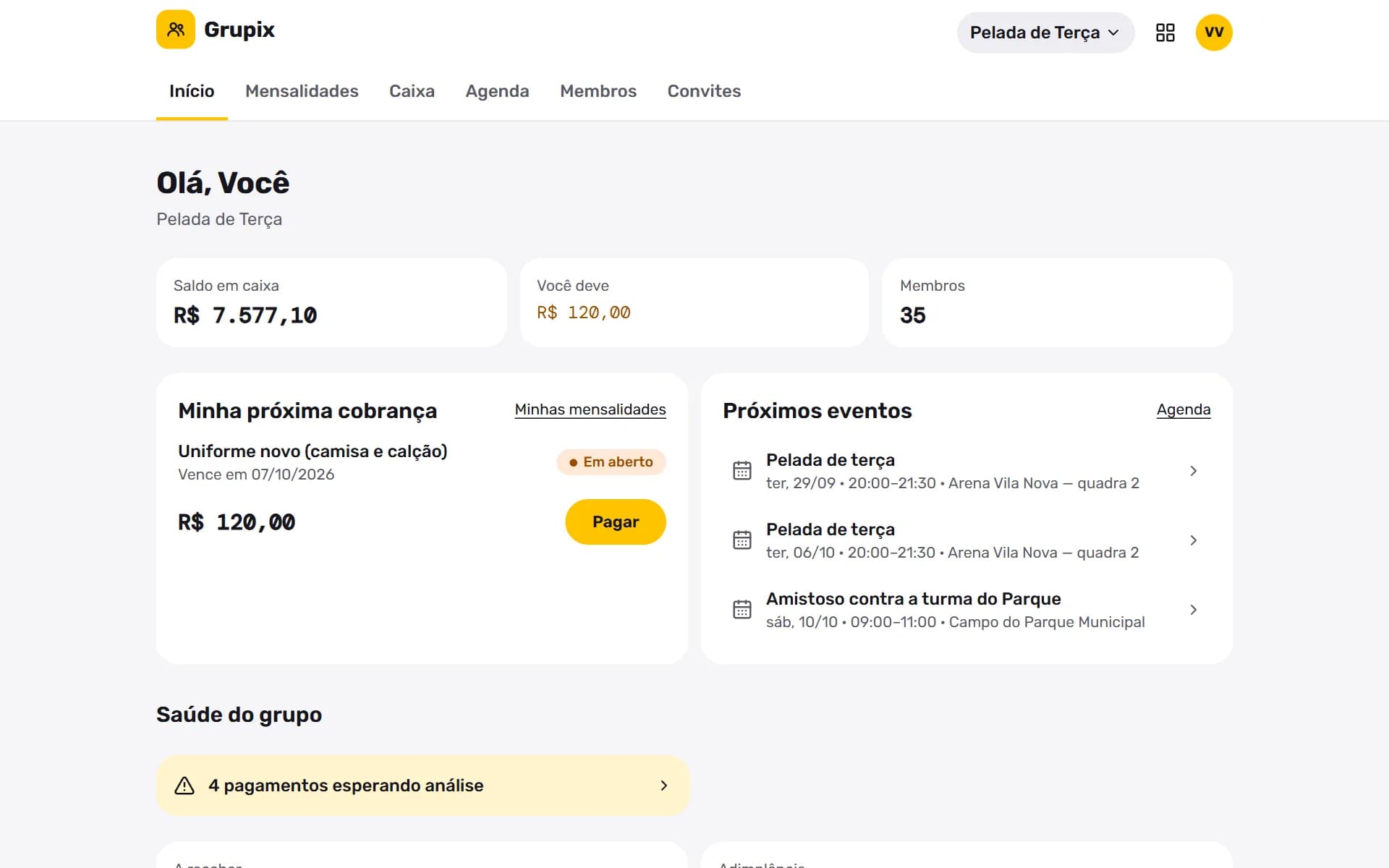Click calendar icon for Amistoso contra a turma do Parque
This screenshot has width=1389, height=868.
742,610
